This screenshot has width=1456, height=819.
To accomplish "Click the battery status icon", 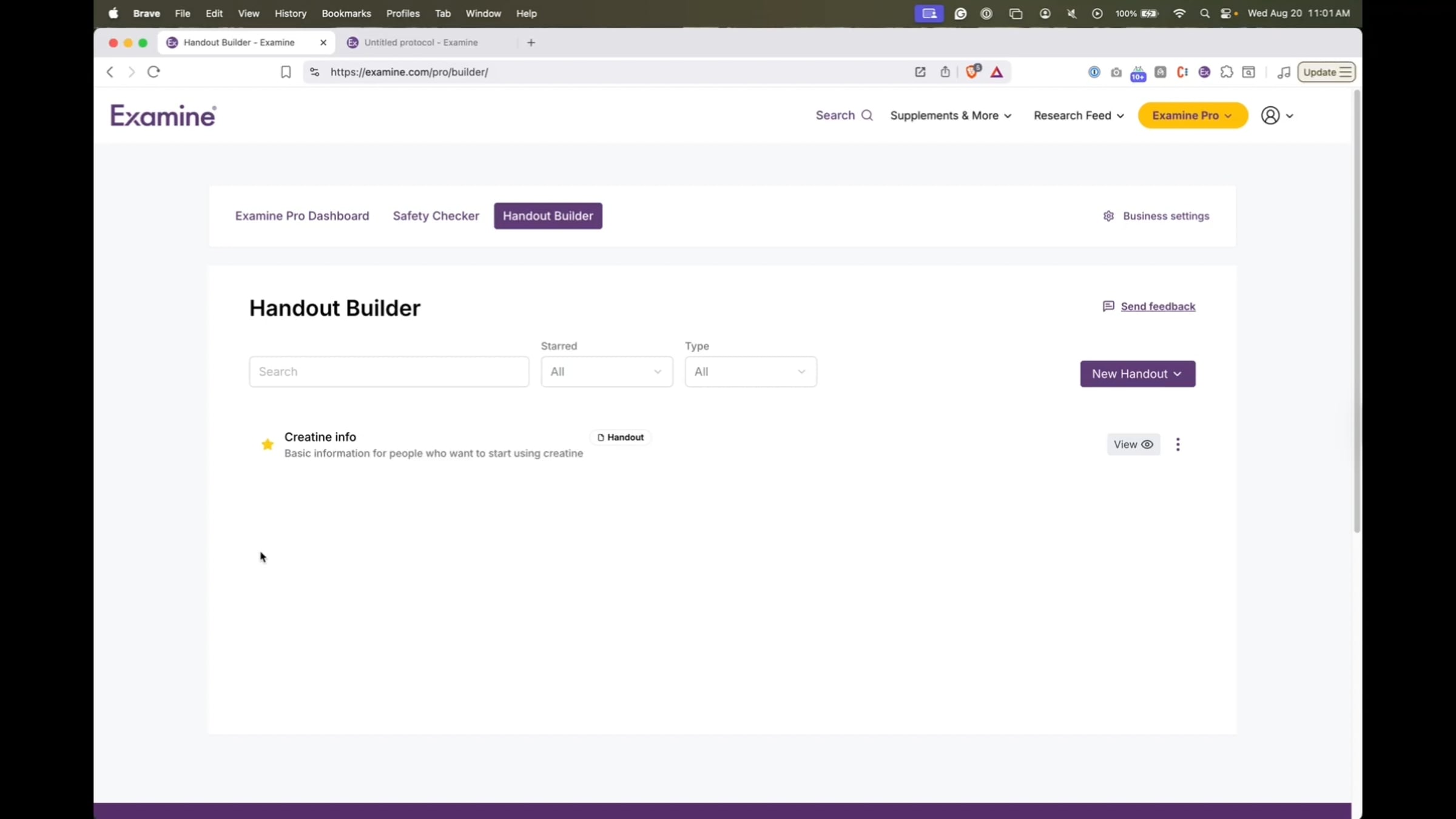I will coord(1149,13).
